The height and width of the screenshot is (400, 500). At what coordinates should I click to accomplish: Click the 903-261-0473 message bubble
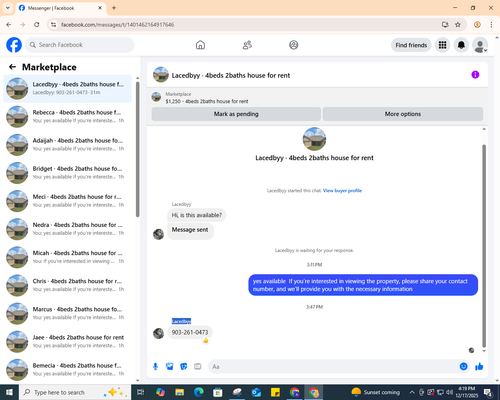coord(190,332)
